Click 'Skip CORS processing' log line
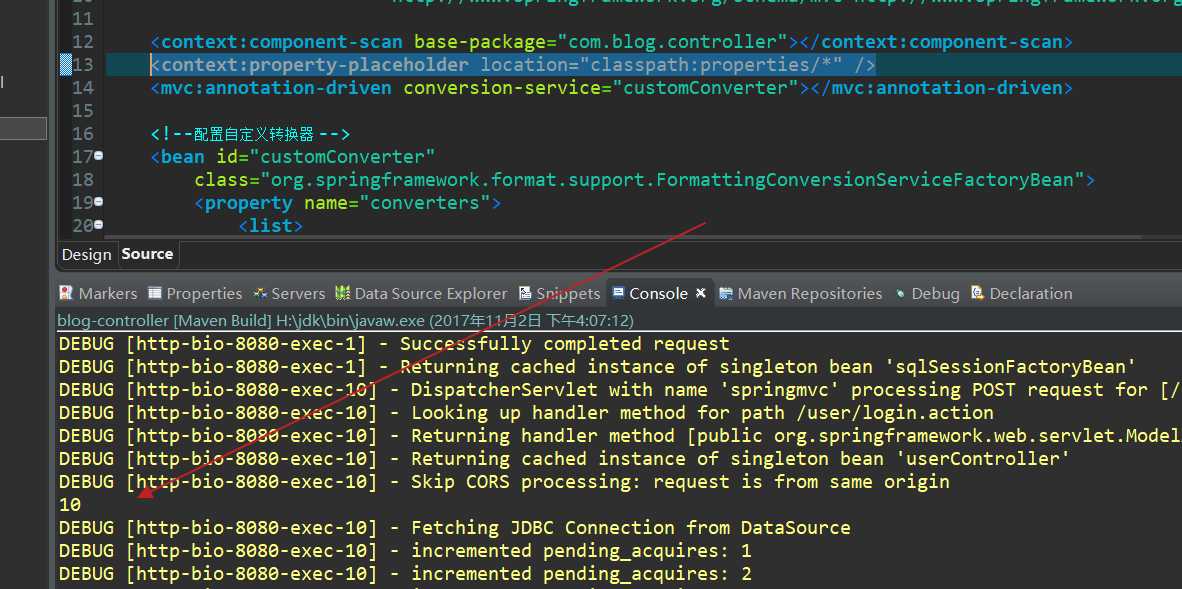The image size is (1182, 589). point(504,481)
